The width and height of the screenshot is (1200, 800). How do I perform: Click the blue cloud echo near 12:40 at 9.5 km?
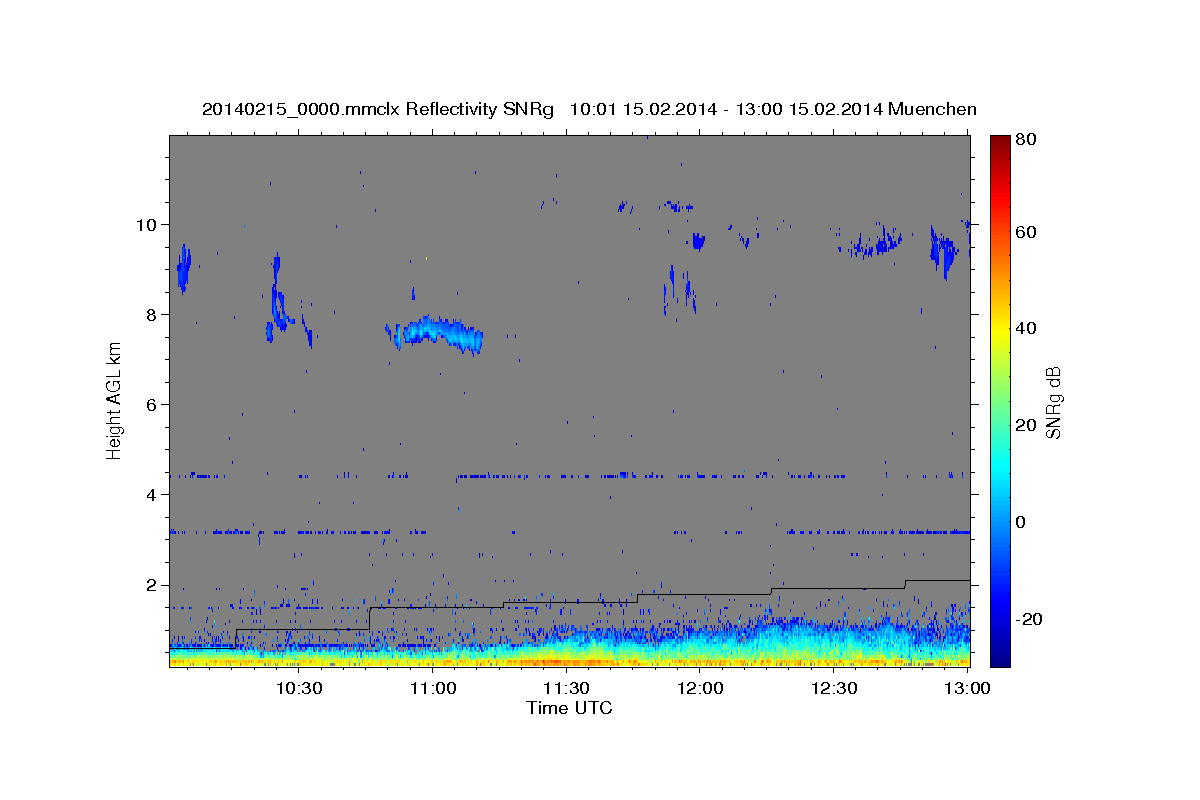[x=877, y=243]
